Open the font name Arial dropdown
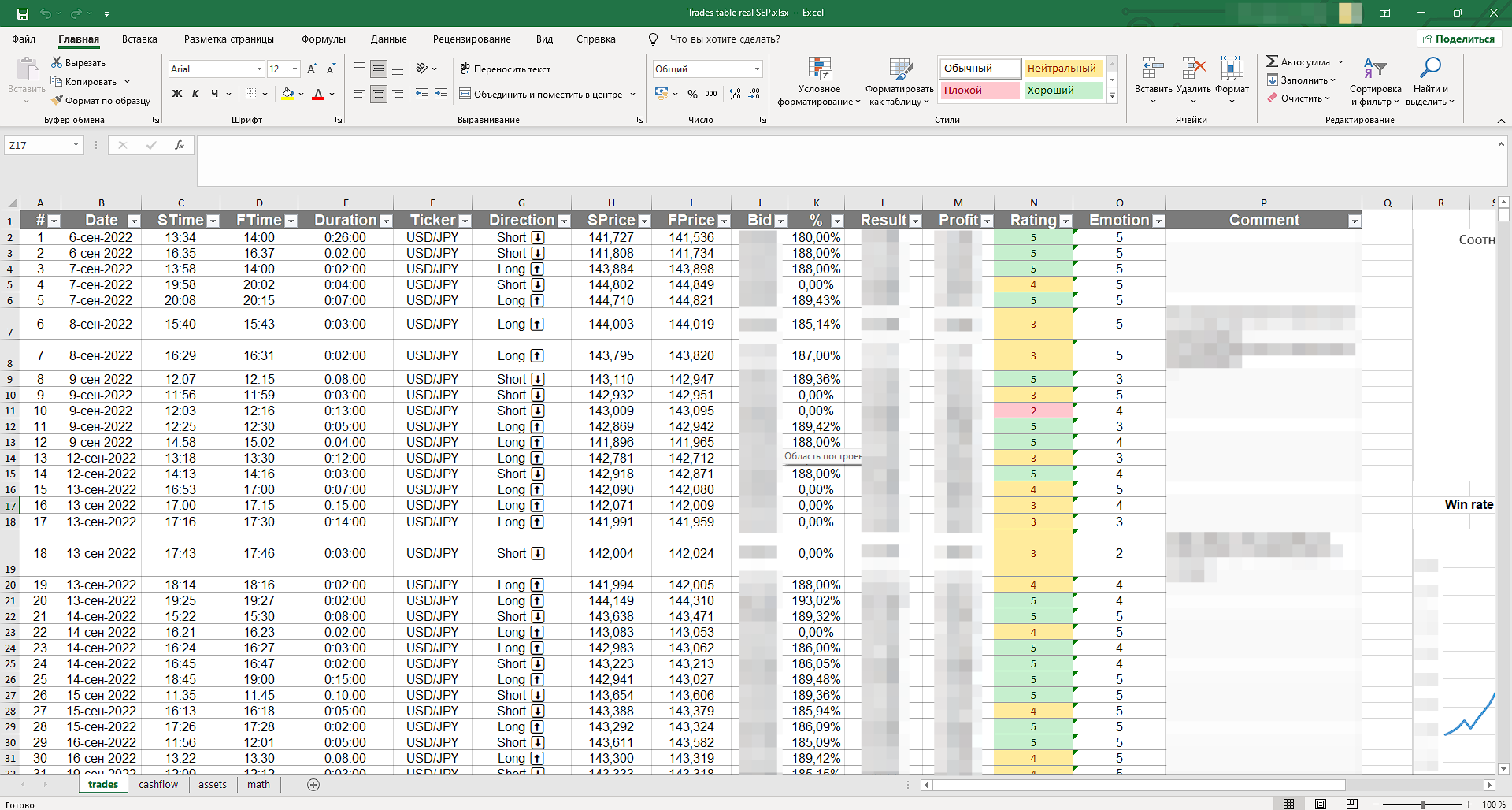Viewport: 1512px width, 810px height. pyautogui.click(x=259, y=69)
